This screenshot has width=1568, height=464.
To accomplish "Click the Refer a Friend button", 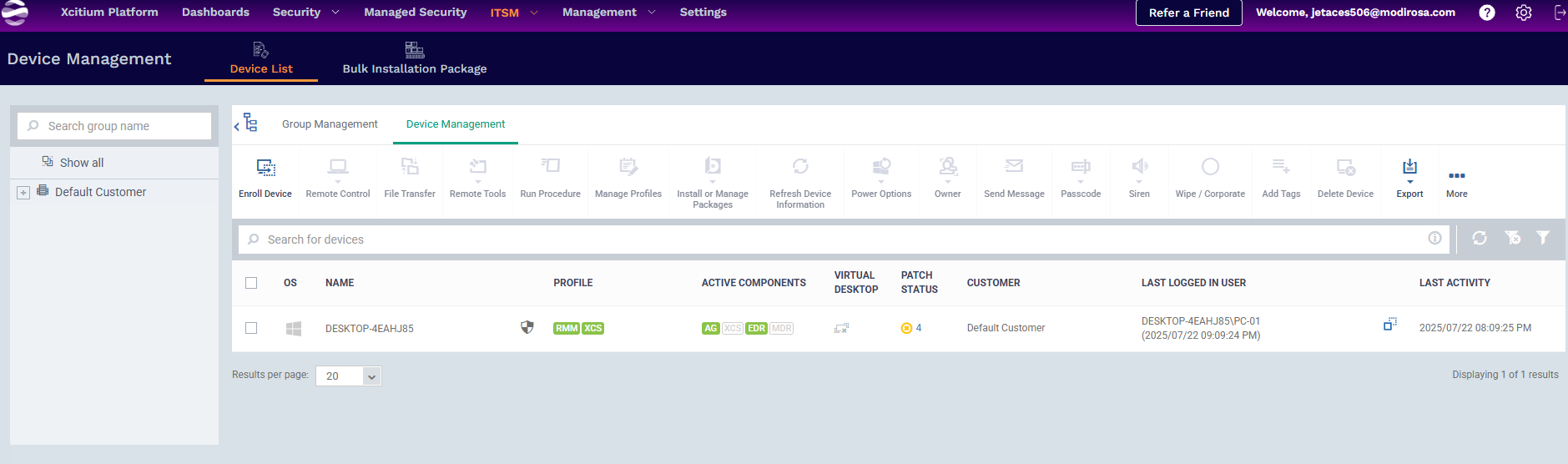I will [1188, 13].
